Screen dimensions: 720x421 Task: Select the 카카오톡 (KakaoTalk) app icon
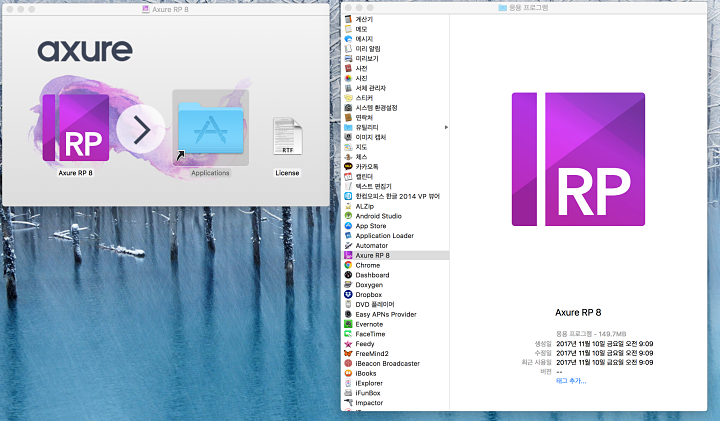click(x=348, y=167)
